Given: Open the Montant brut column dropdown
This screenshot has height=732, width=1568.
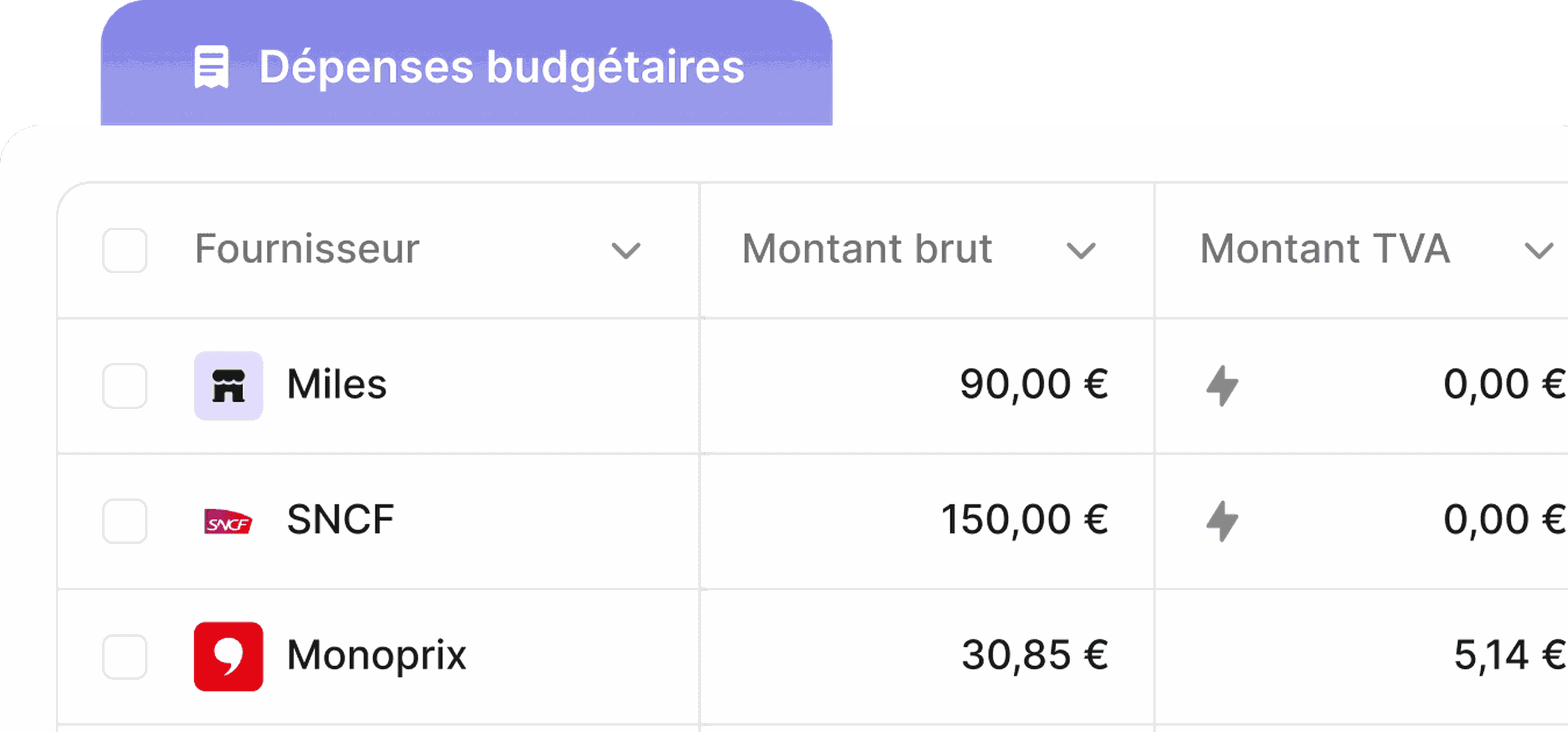Looking at the screenshot, I should 1081,250.
